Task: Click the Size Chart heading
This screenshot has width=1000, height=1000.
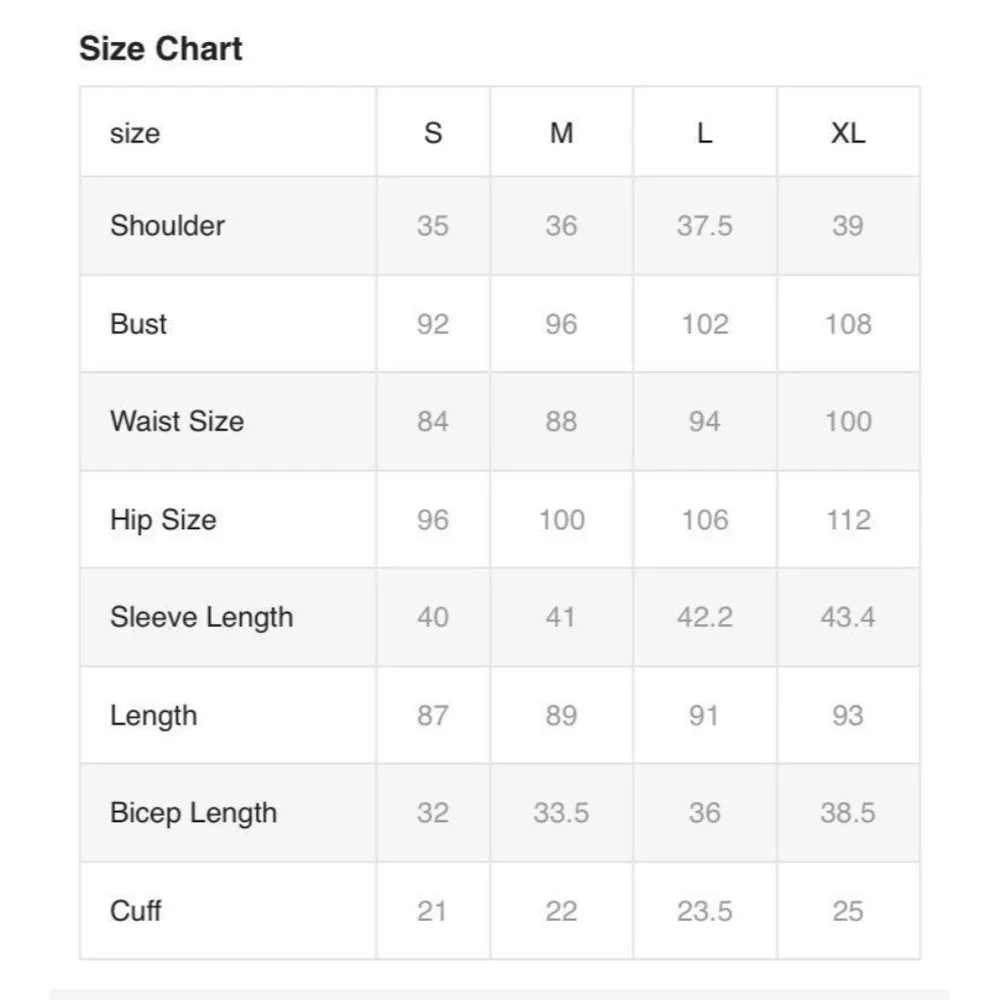Action: 161,49
